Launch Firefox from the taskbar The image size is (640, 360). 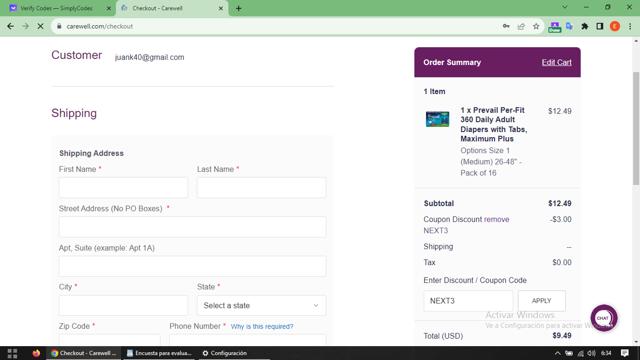pyautogui.click(x=36, y=353)
